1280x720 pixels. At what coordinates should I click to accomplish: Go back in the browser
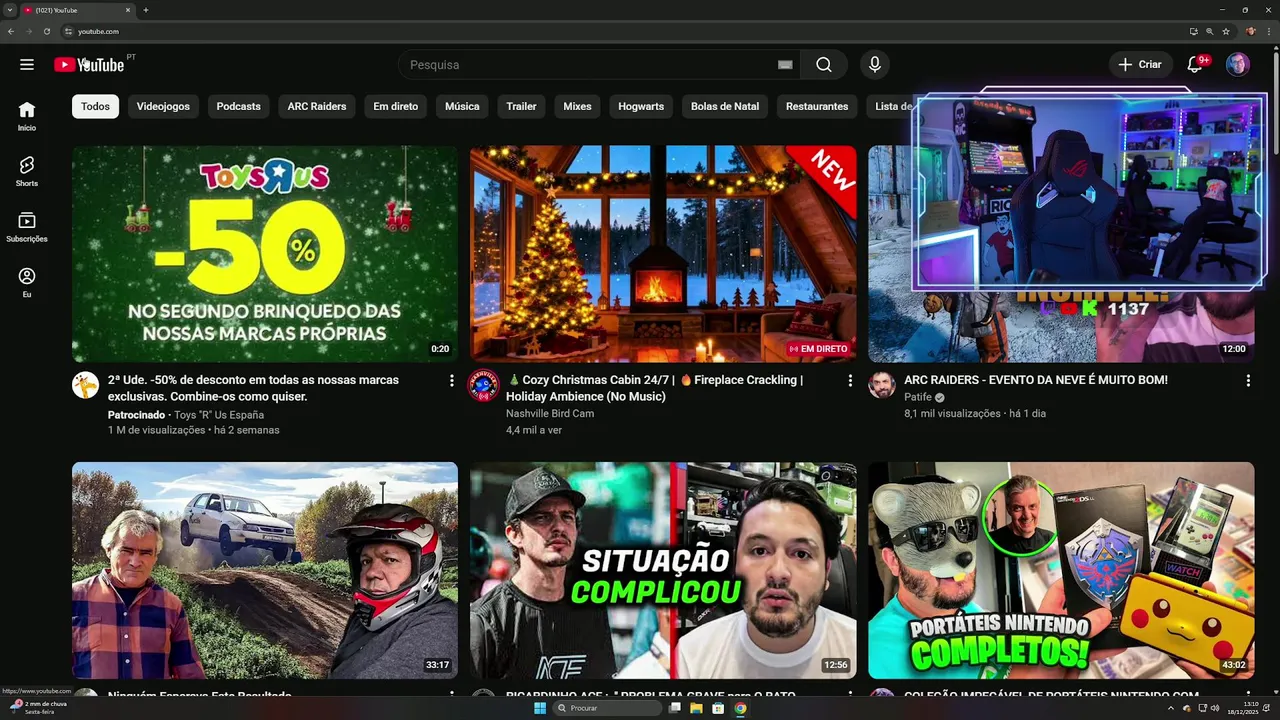coord(11,31)
